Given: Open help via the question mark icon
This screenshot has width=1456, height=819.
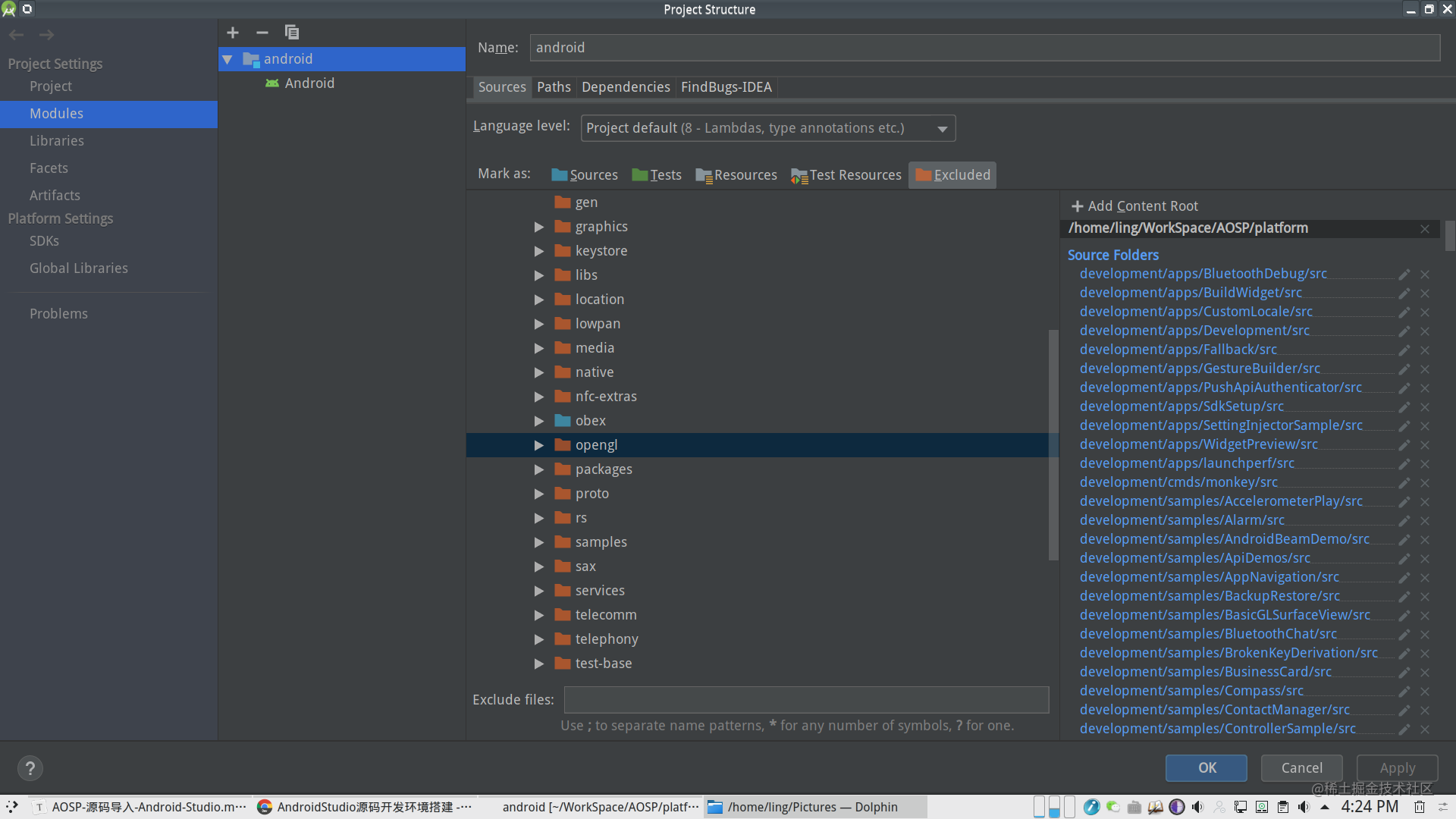Looking at the screenshot, I should [30, 767].
